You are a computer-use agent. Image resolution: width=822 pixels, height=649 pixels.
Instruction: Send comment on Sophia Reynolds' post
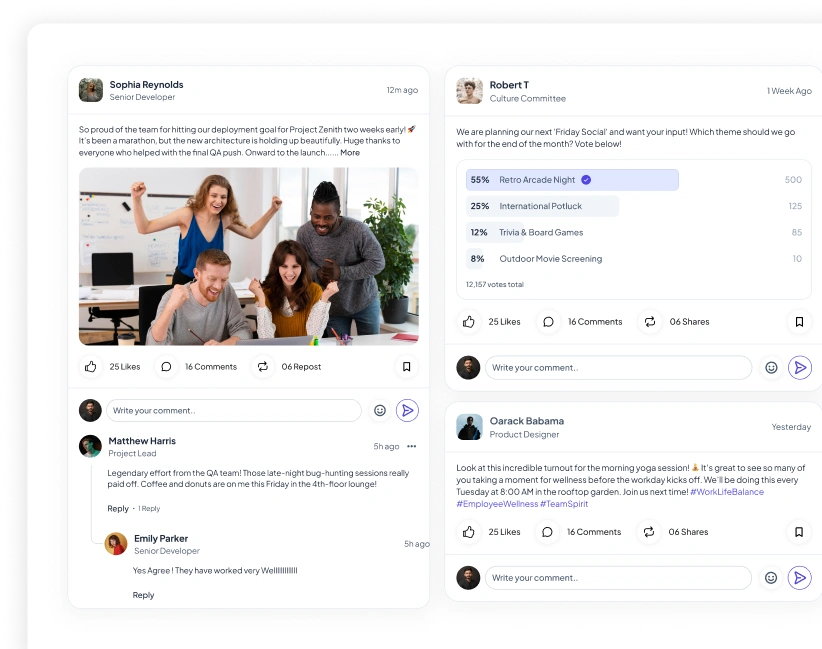tap(407, 410)
